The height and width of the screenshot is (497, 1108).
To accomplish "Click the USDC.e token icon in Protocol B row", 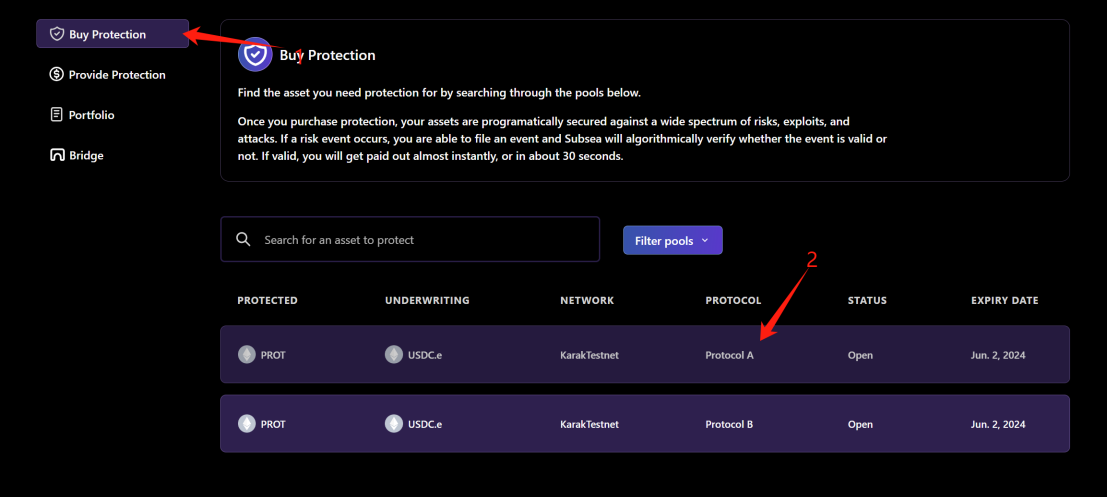I will [x=394, y=423].
